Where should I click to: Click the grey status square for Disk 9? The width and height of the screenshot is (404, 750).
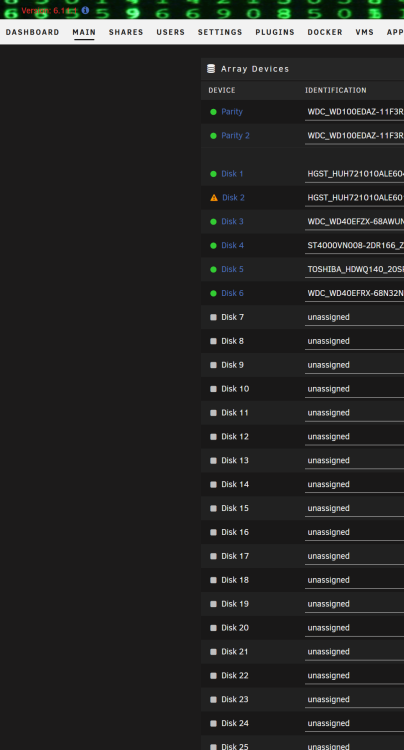point(213,365)
